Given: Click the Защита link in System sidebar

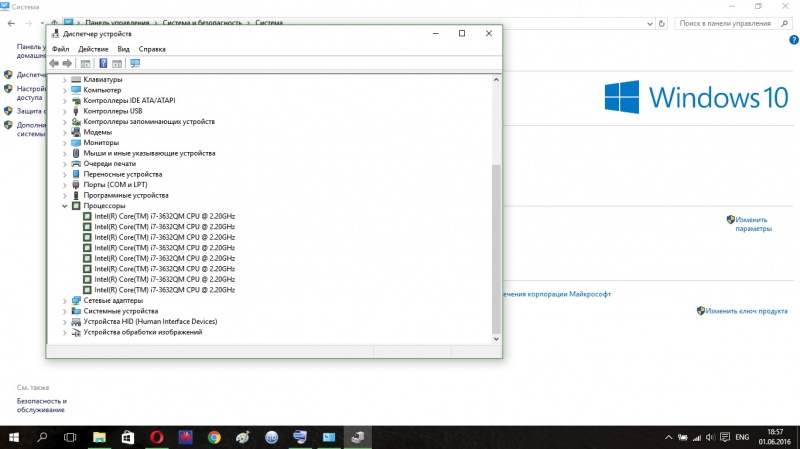Looking at the screenshot, I should (x=30, y=111).
